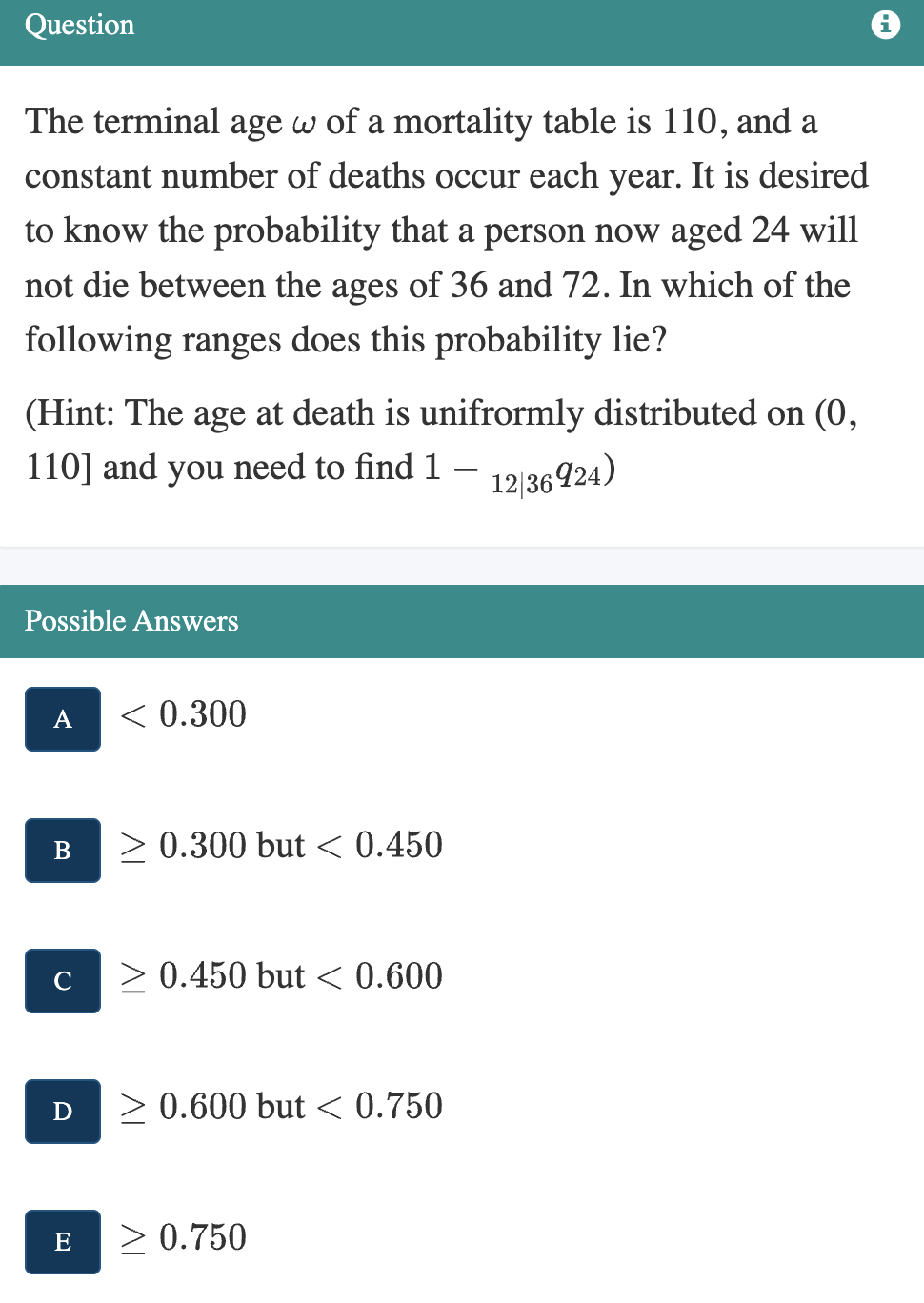Select answer choice D badge

coord(62,1112)
